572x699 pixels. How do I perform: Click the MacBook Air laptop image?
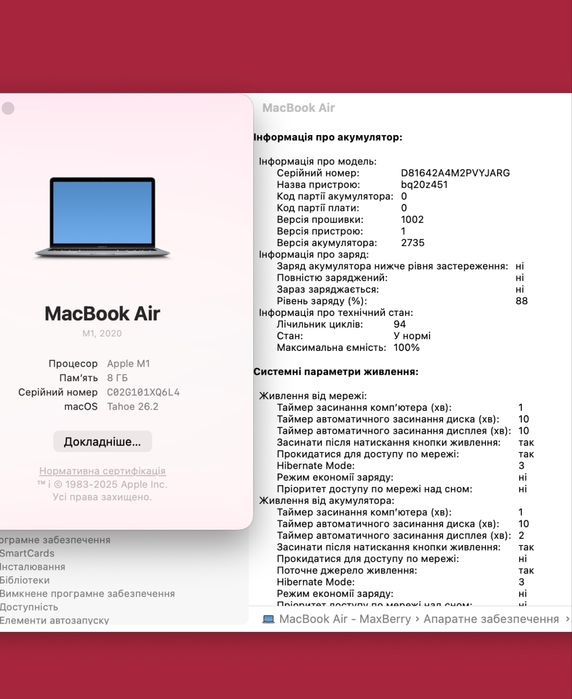click(102, 218)
